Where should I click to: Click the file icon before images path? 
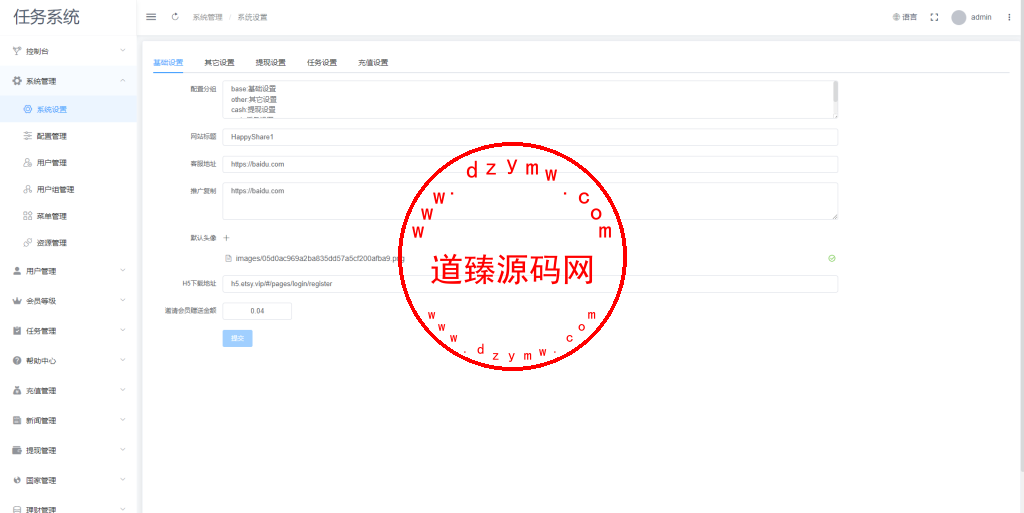(x=228, y=258)
